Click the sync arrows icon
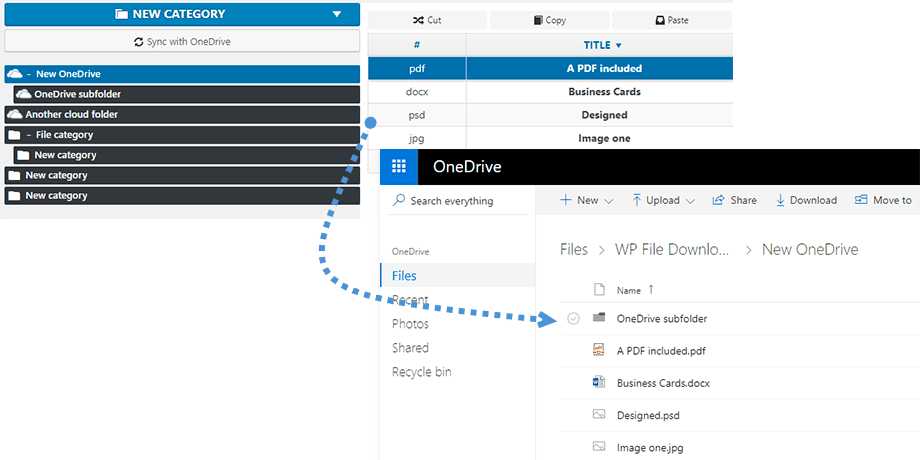 pyautogui.click(x=139, y=42)
